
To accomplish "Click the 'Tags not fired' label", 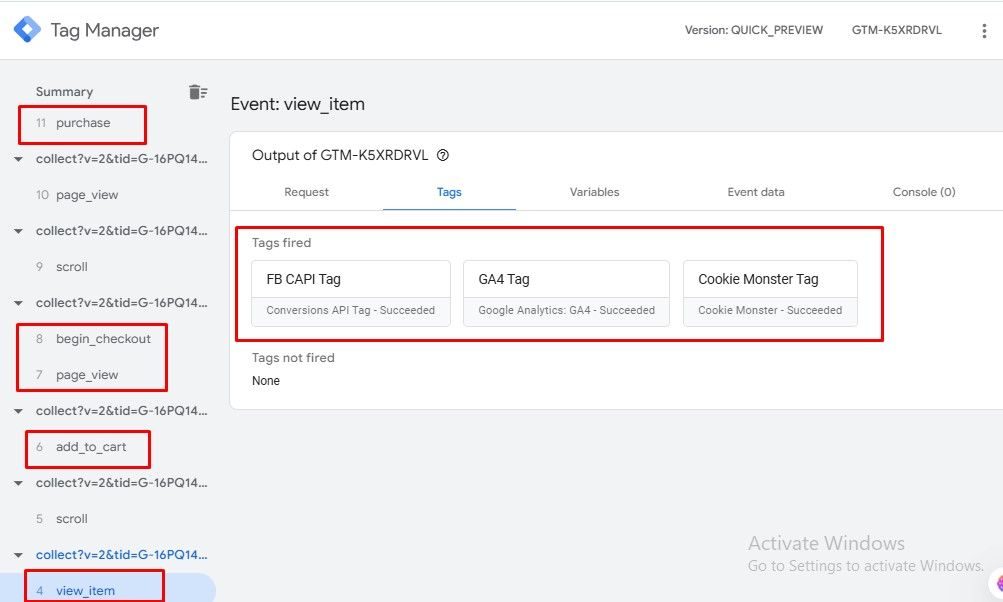I will [x=293, y=358].
